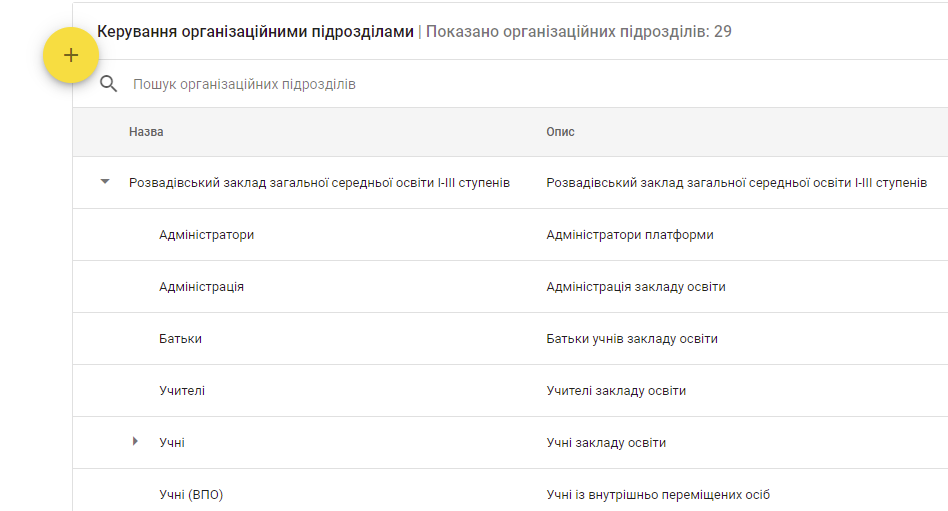
Task: Click the Учні unit name
Action: tap(172, 443)
